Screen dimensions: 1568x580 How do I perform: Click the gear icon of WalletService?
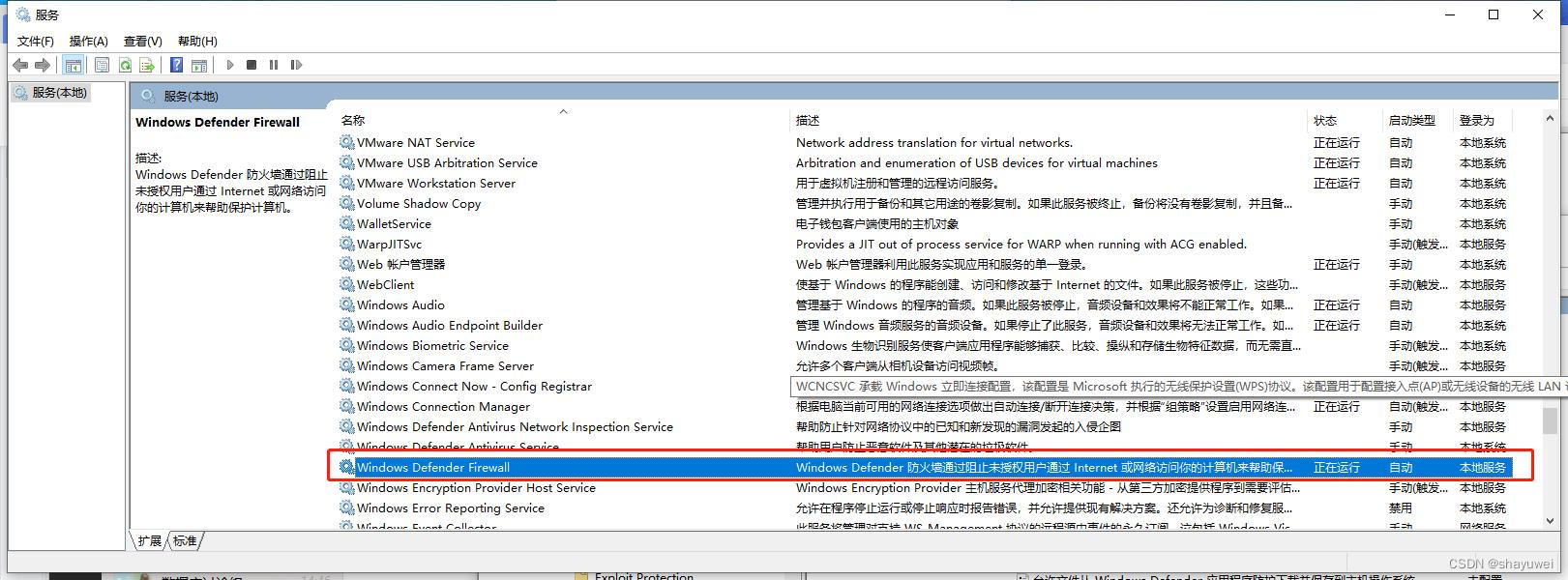347,223
